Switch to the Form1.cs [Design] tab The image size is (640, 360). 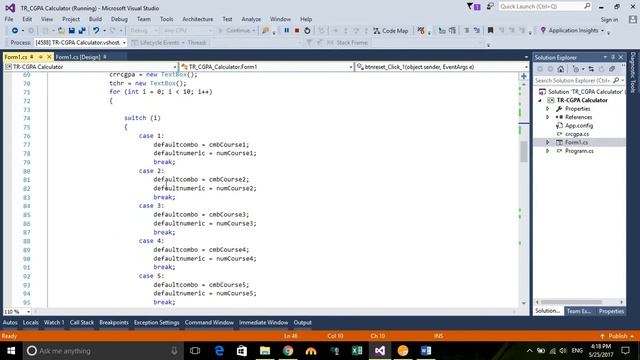78,57
